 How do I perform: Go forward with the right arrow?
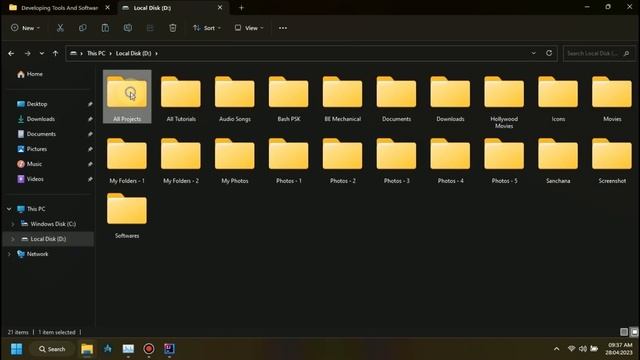[27, 53]
